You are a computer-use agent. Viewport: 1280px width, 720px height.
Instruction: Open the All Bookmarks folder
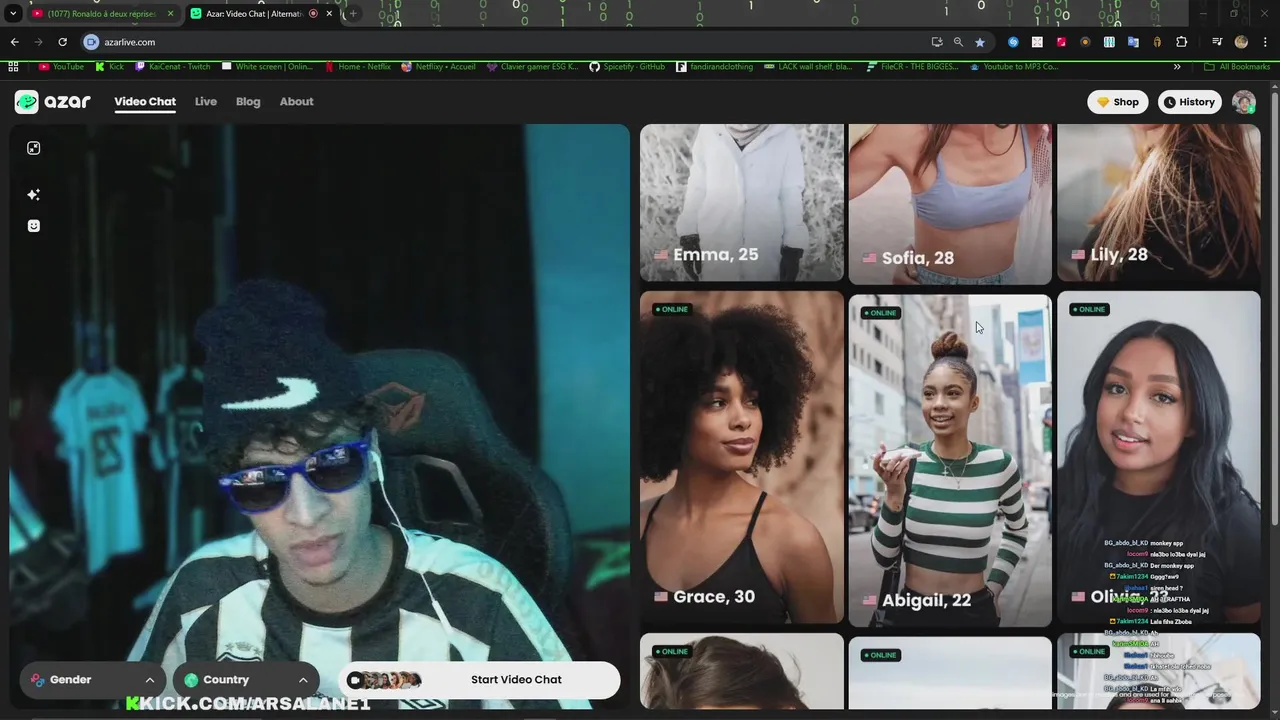[x=1237, y=67]
